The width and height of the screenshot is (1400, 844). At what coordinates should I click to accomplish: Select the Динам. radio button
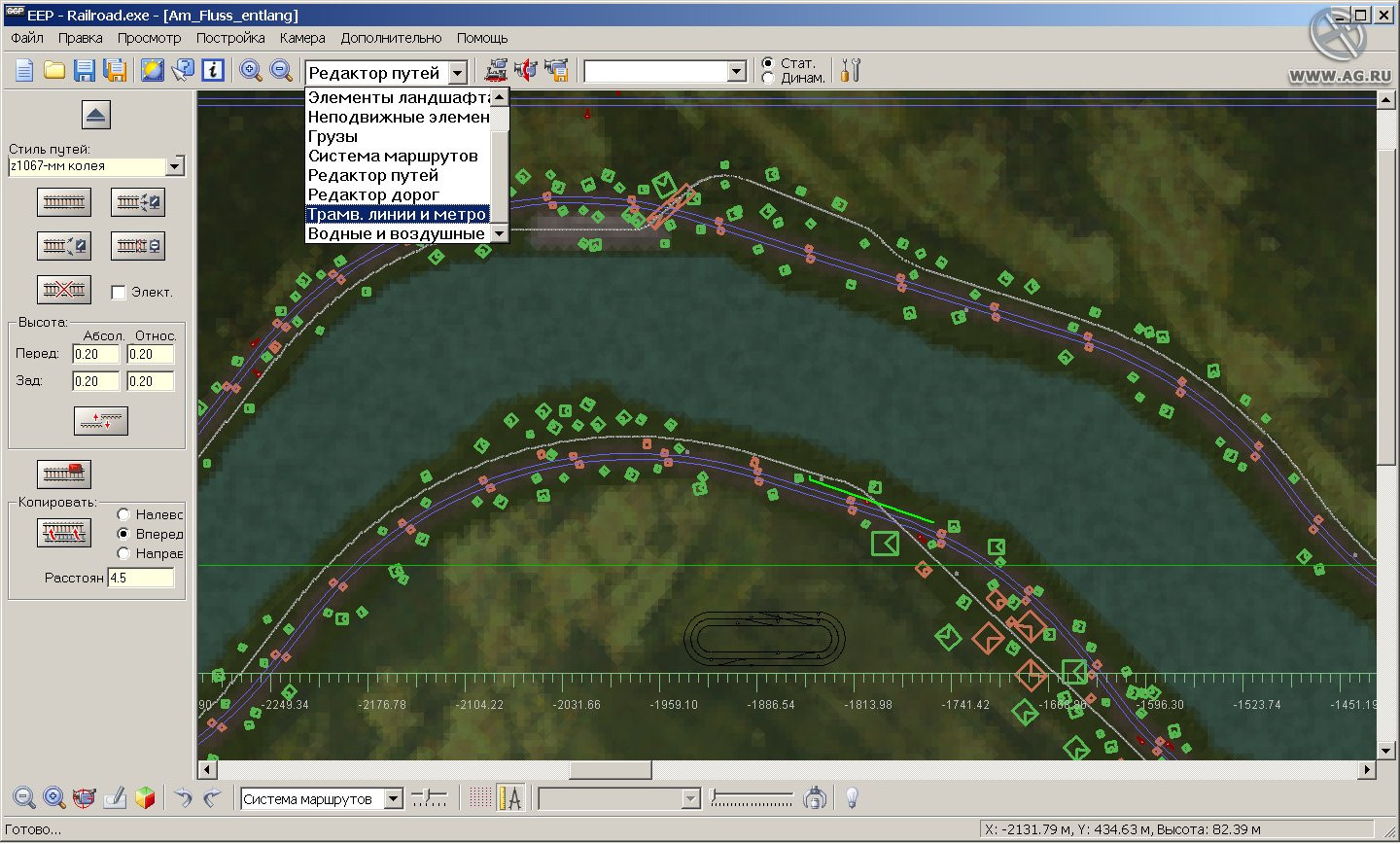tap(768, 79)
